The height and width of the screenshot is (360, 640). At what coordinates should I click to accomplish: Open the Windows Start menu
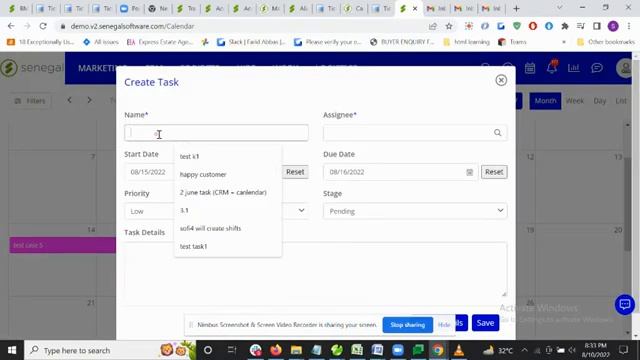click(12, 350)
